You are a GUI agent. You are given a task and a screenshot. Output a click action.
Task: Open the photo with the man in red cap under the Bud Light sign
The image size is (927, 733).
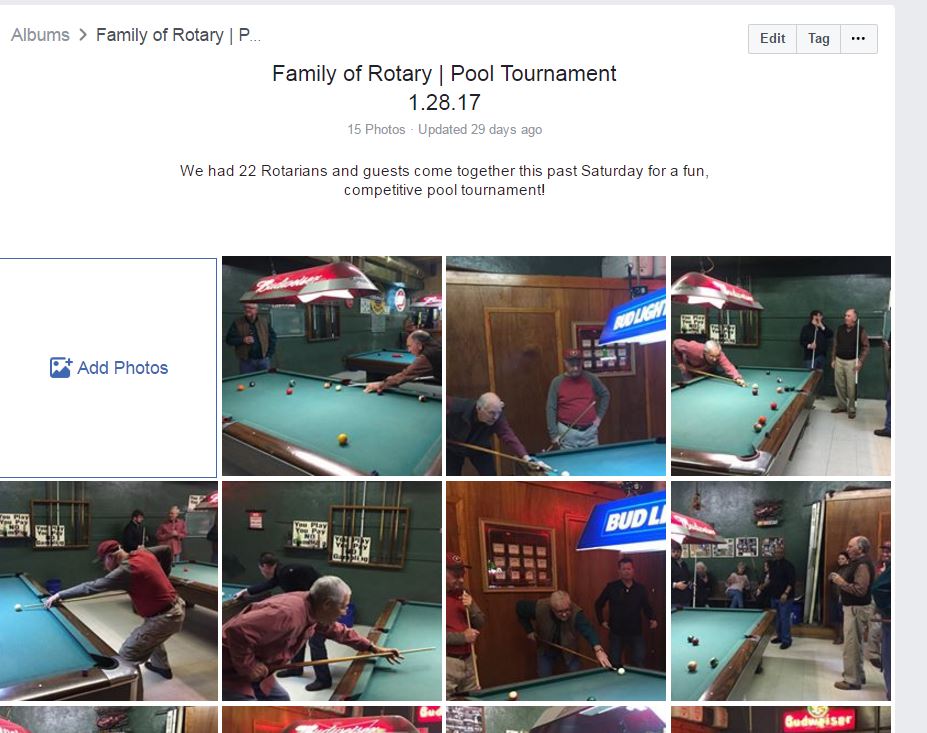click(x=556, y=366)
